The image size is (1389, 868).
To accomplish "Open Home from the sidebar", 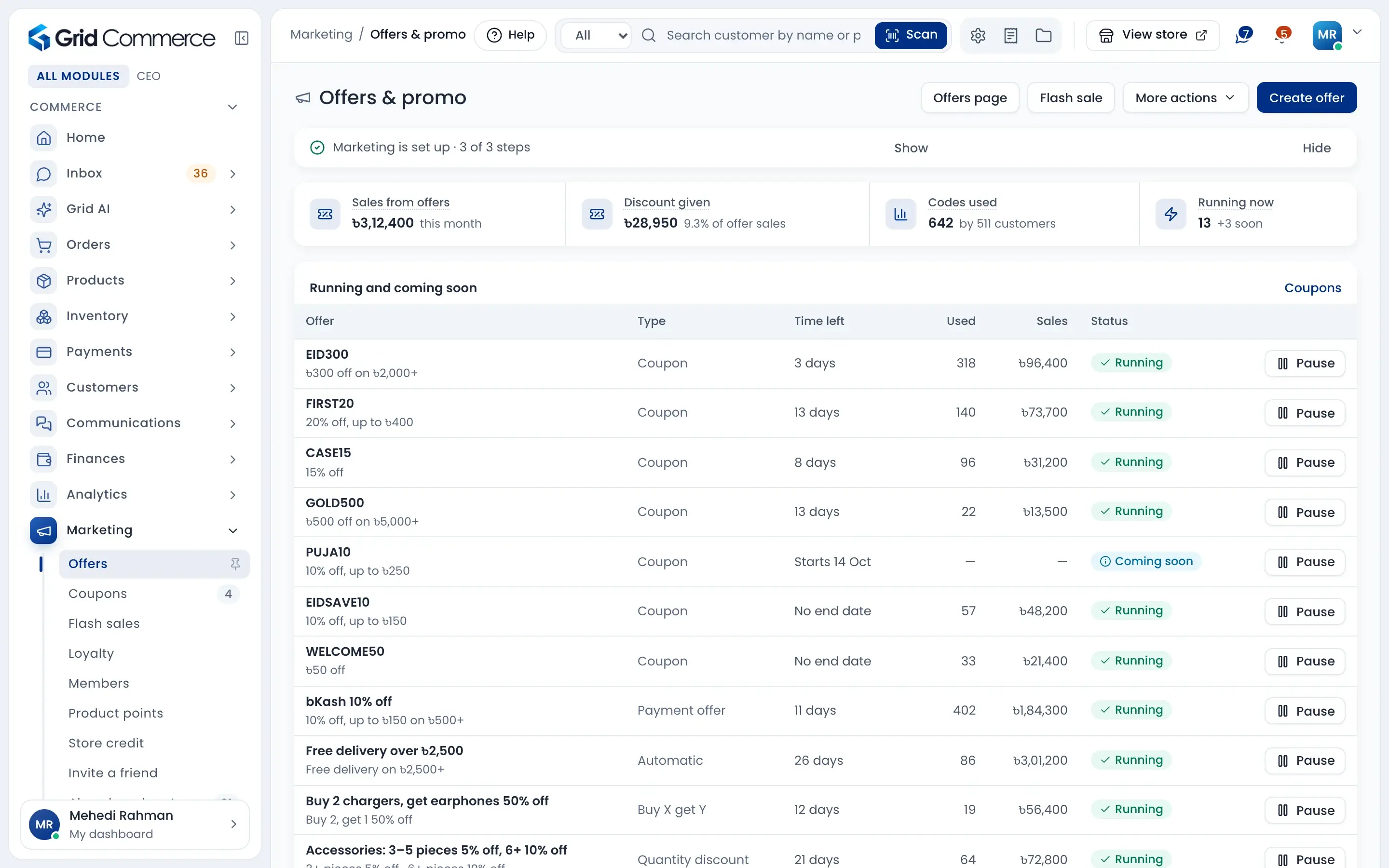I will [x=134, y=138].
